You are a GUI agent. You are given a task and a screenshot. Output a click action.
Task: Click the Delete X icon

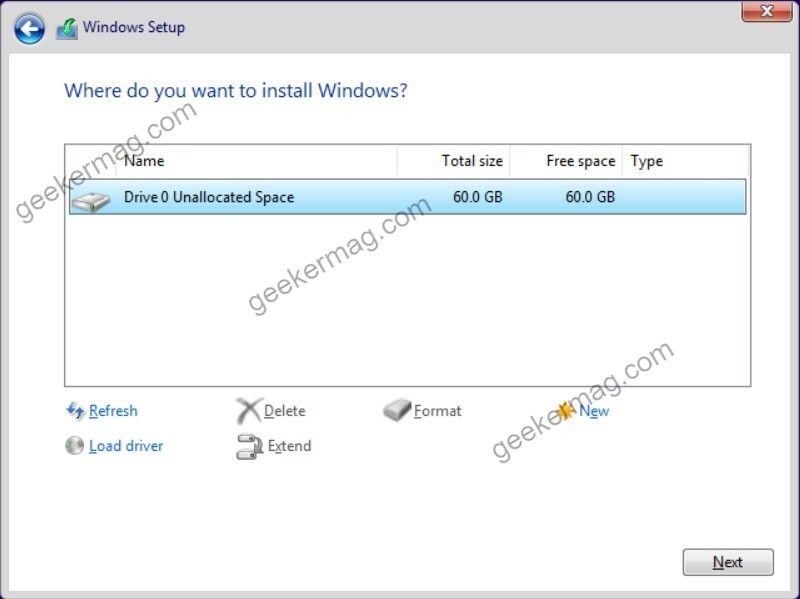(x=249, y=411)
